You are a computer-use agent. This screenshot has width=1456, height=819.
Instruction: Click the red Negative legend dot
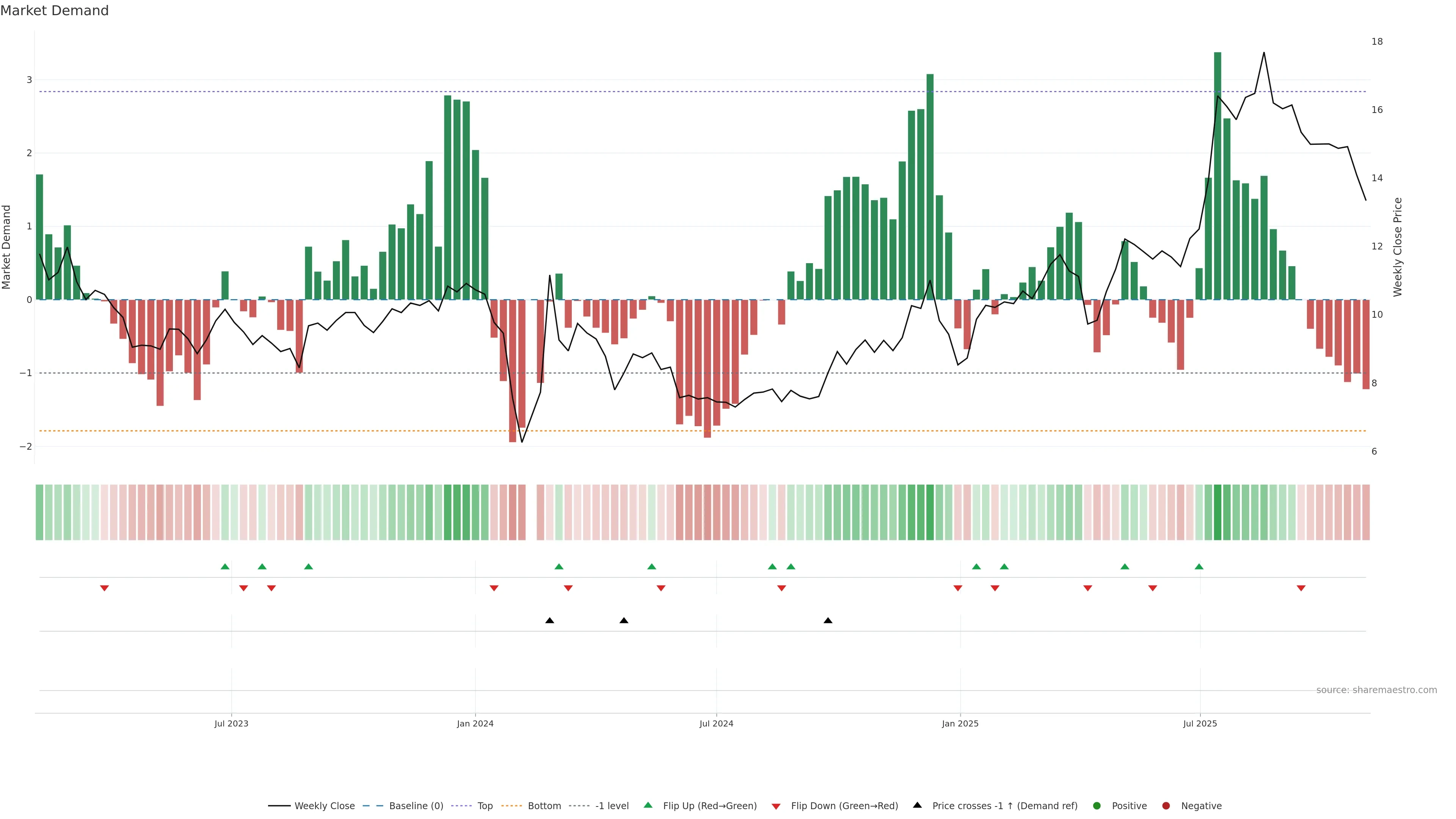click(x=1166, y=806)
